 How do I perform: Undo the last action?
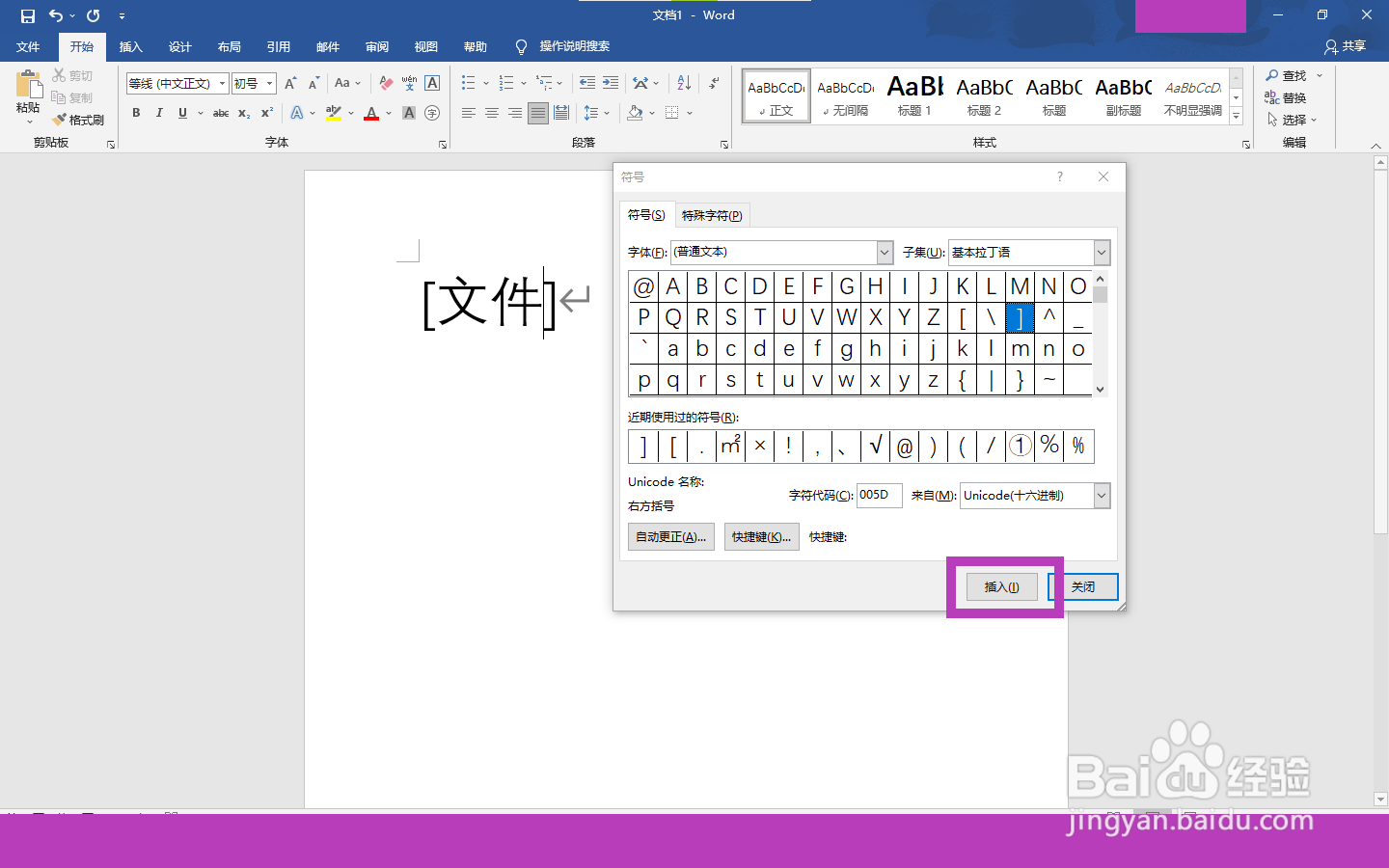(56, 15)
